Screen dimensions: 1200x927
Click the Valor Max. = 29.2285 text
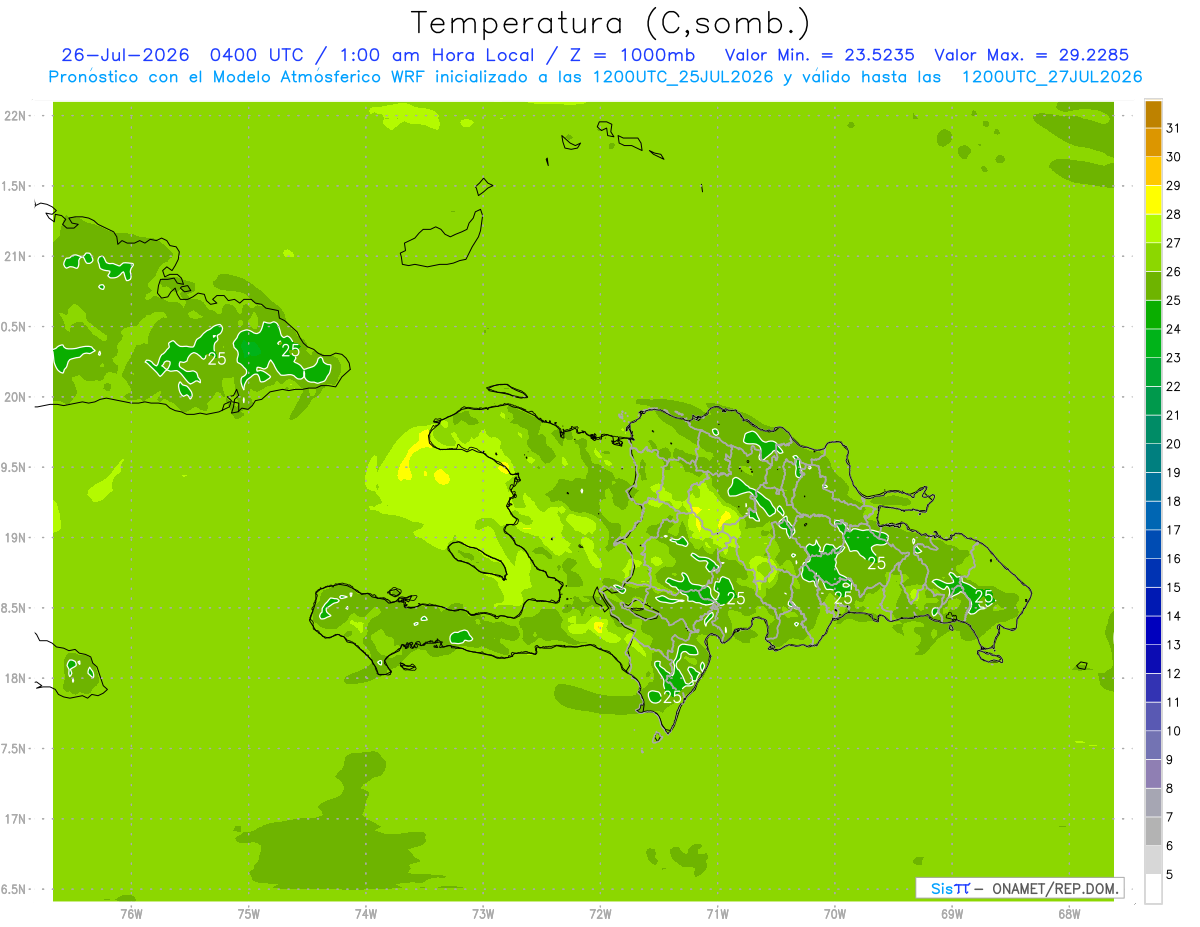[1031, 55]
